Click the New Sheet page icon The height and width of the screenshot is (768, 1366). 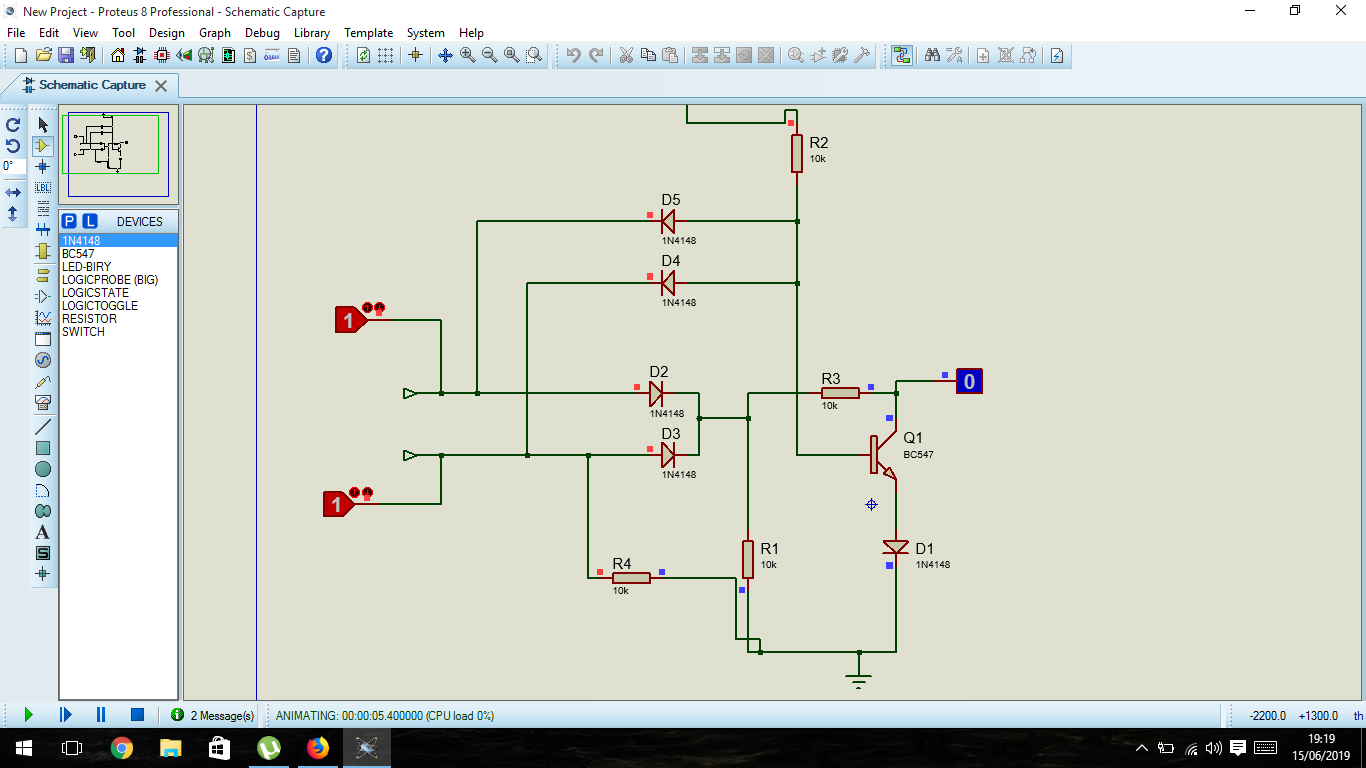pyautogui.click(x=983, y=55)
